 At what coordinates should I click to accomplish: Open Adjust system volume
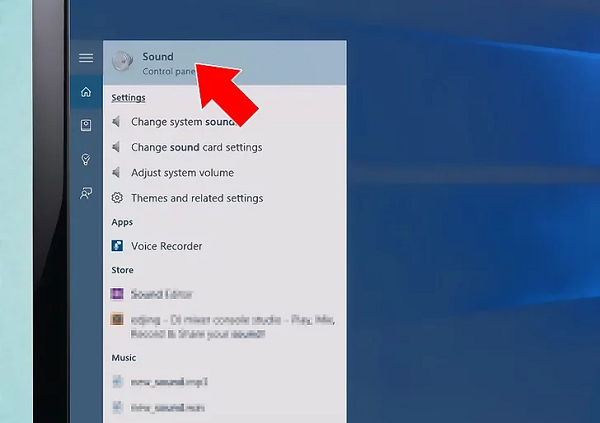[x=182, y=173]
